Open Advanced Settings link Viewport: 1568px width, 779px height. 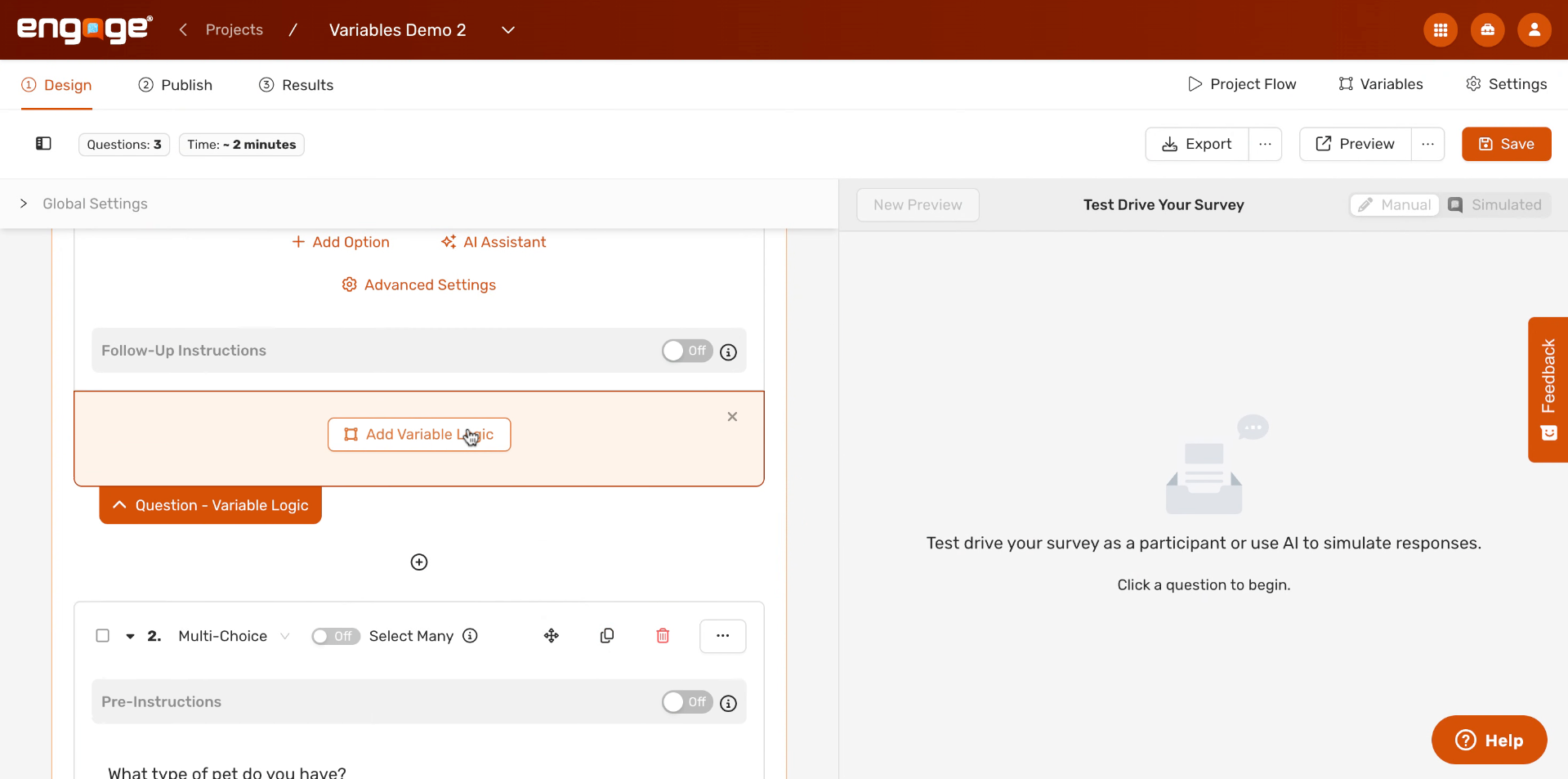point(419,284)
